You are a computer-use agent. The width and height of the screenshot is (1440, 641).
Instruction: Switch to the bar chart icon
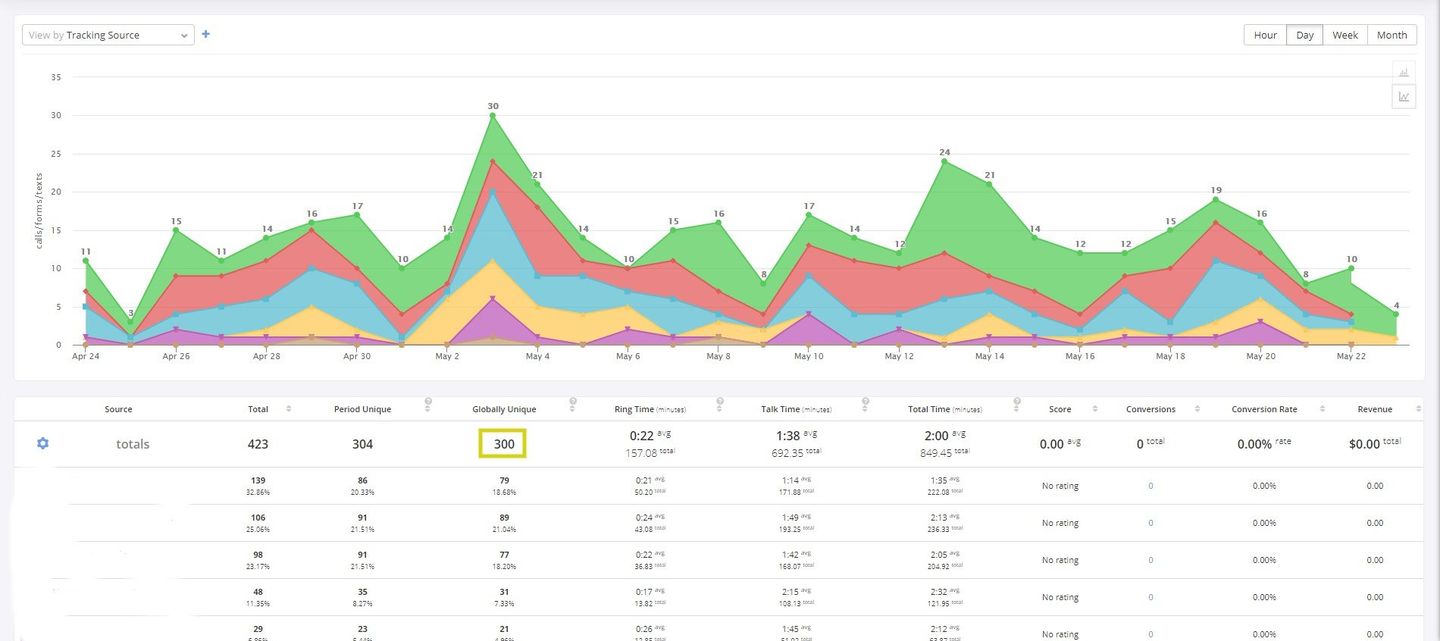click(1404, 72)
